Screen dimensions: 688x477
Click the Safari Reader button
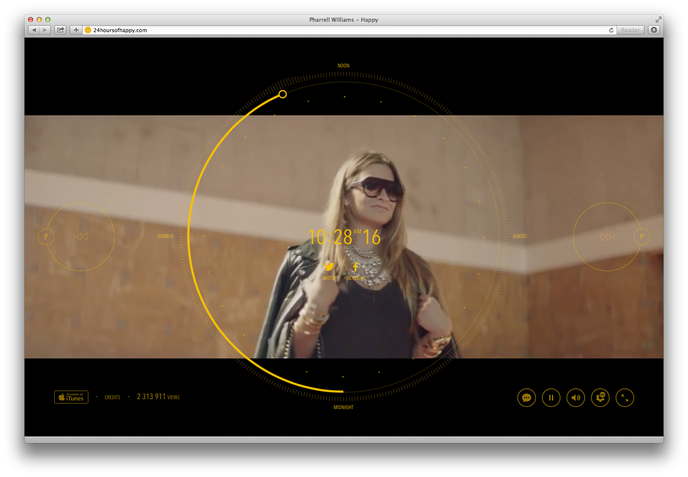(631, 30)
